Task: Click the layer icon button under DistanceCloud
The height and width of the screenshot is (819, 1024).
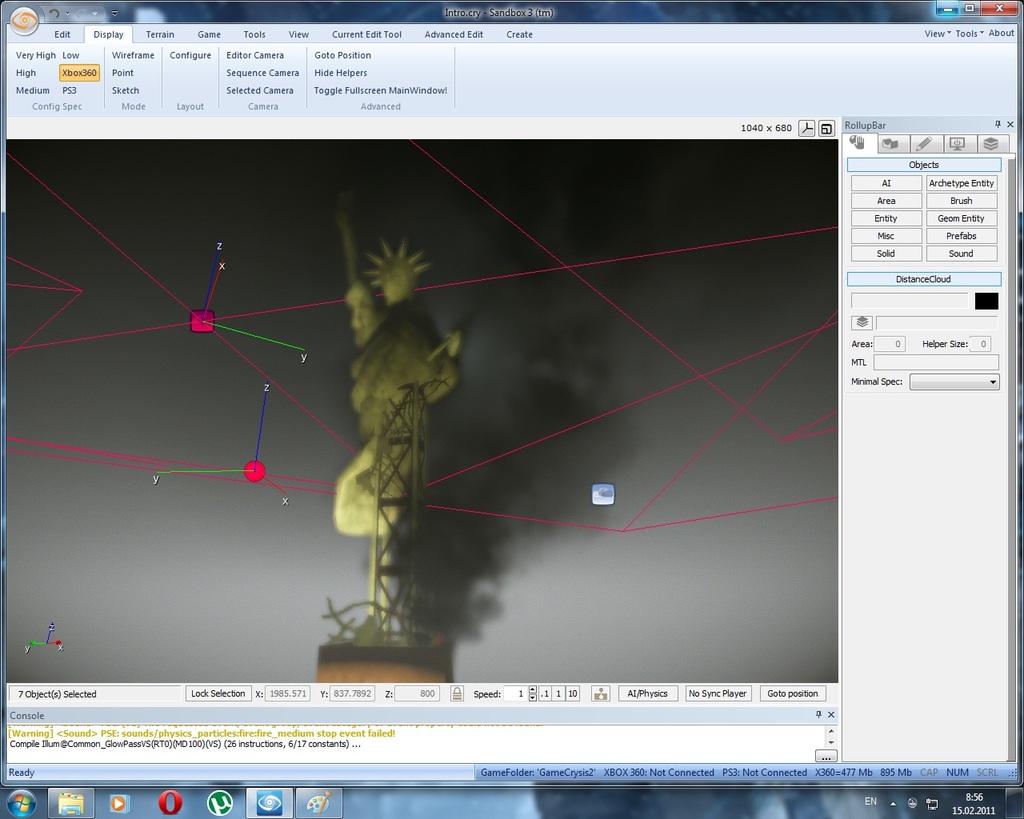Action: [x=861, y=322]
